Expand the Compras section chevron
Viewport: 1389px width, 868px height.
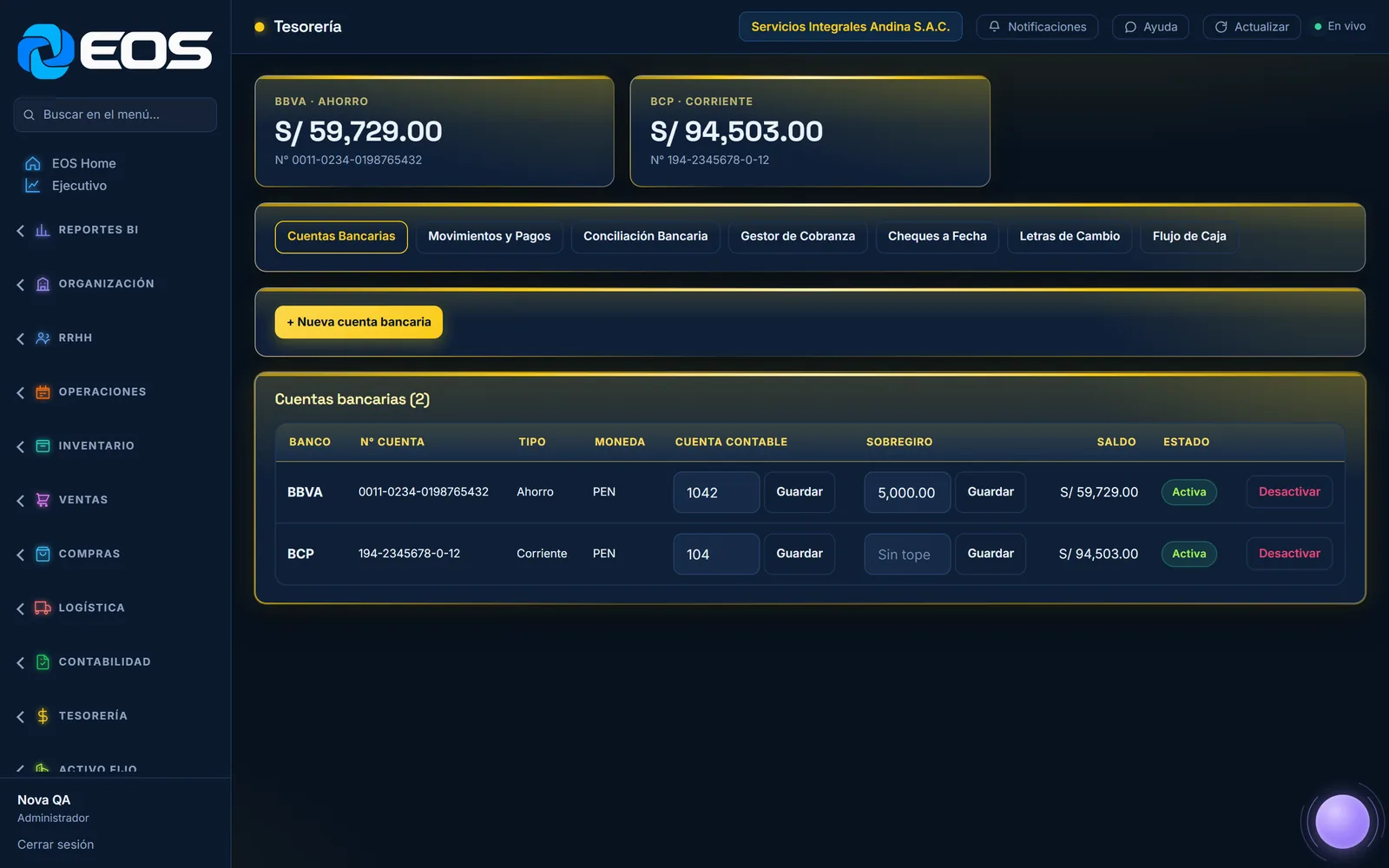(21, 555)
